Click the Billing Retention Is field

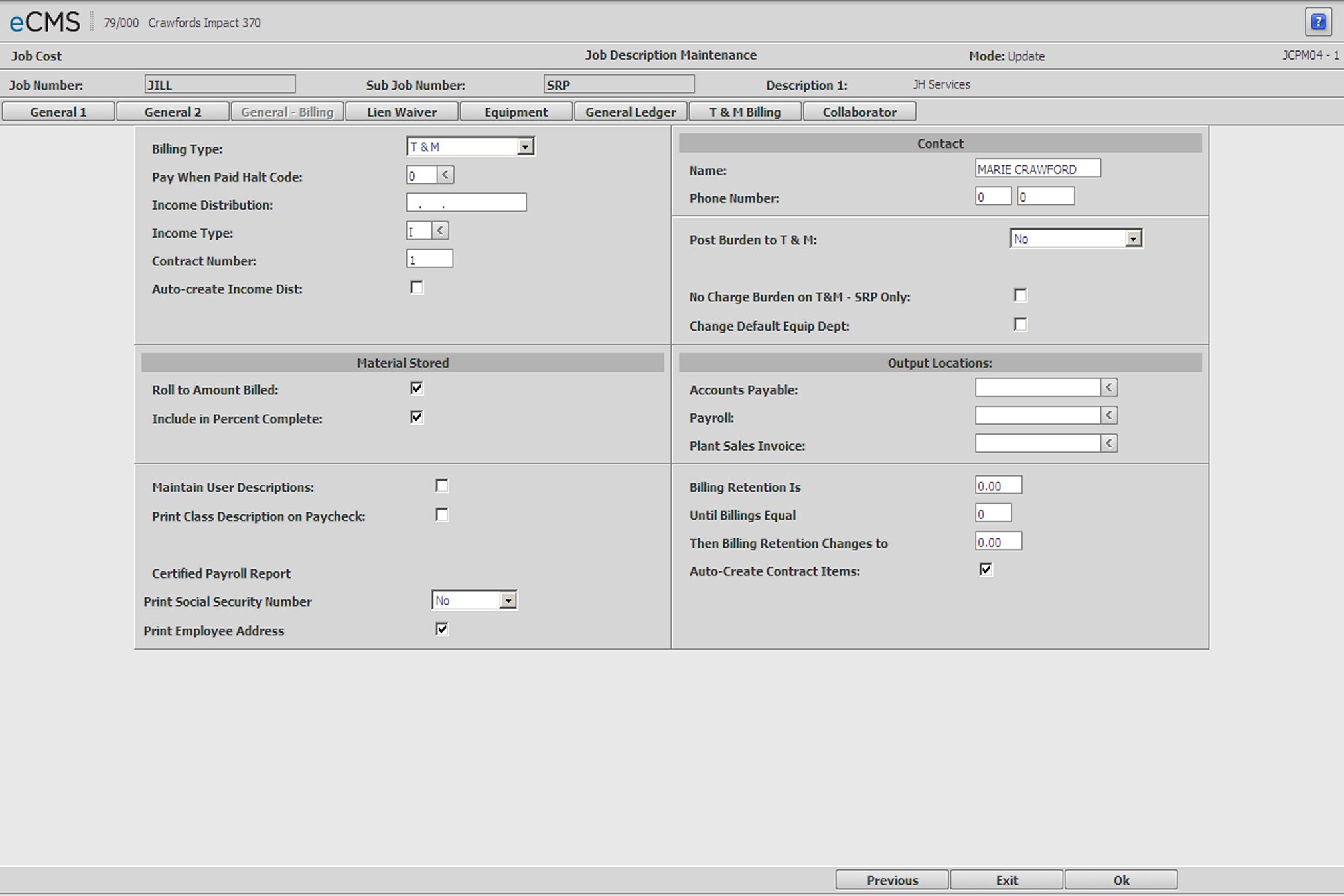999,486
